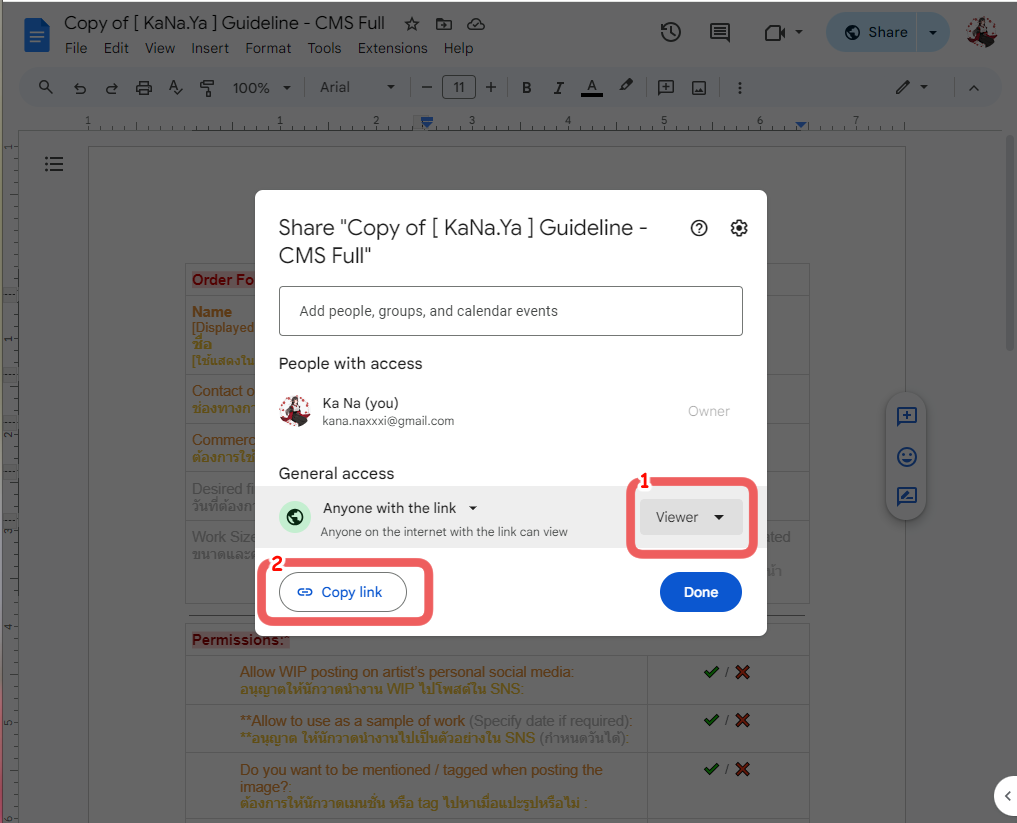Click the Copy link button
1017x823 pixels.
(343, 592)
